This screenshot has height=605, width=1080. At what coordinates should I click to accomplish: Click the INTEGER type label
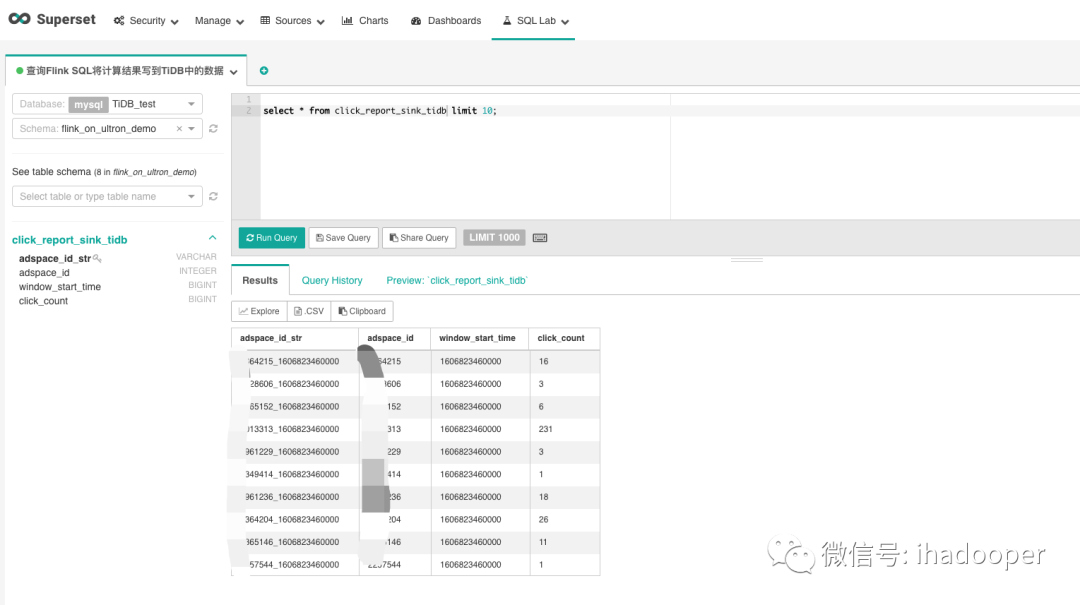pos(198,271)
